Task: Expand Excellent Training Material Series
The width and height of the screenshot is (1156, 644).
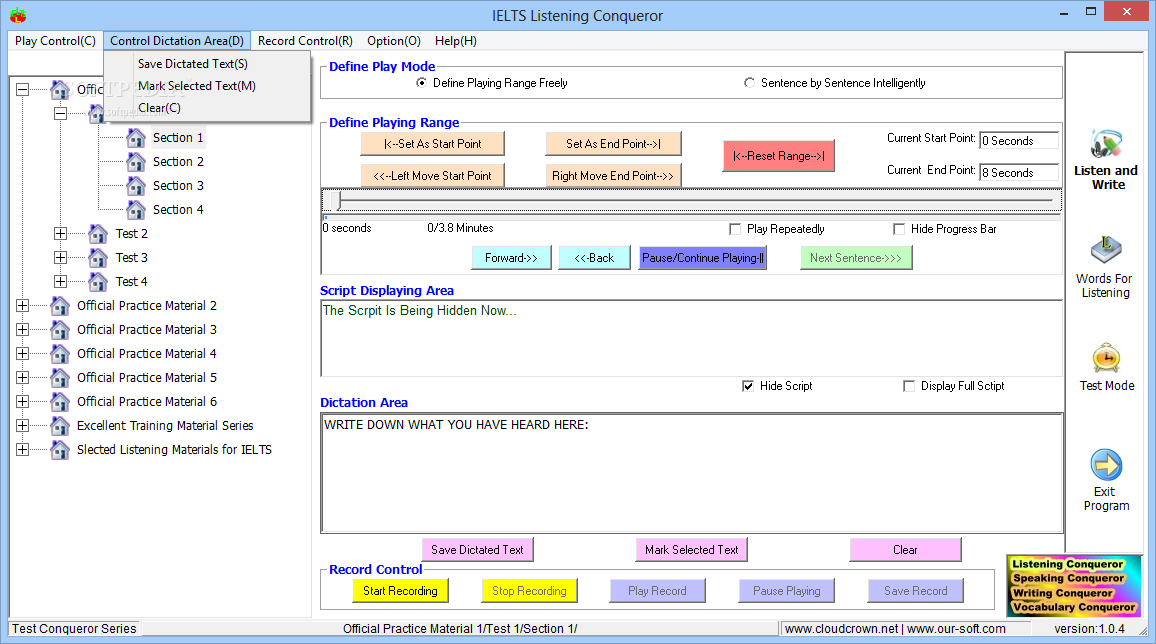Action: click(x=23, y=426)
